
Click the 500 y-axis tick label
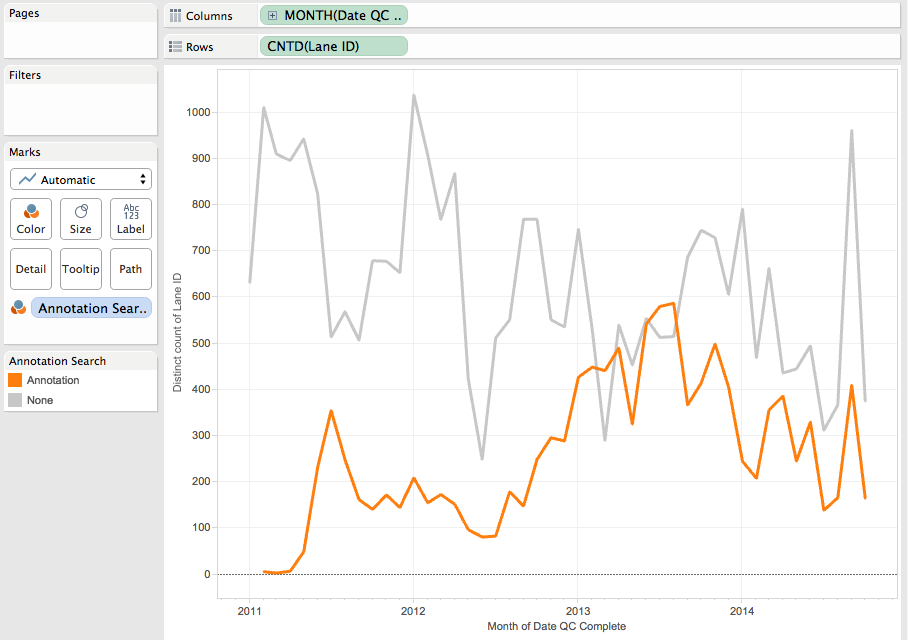click(201, 343)
